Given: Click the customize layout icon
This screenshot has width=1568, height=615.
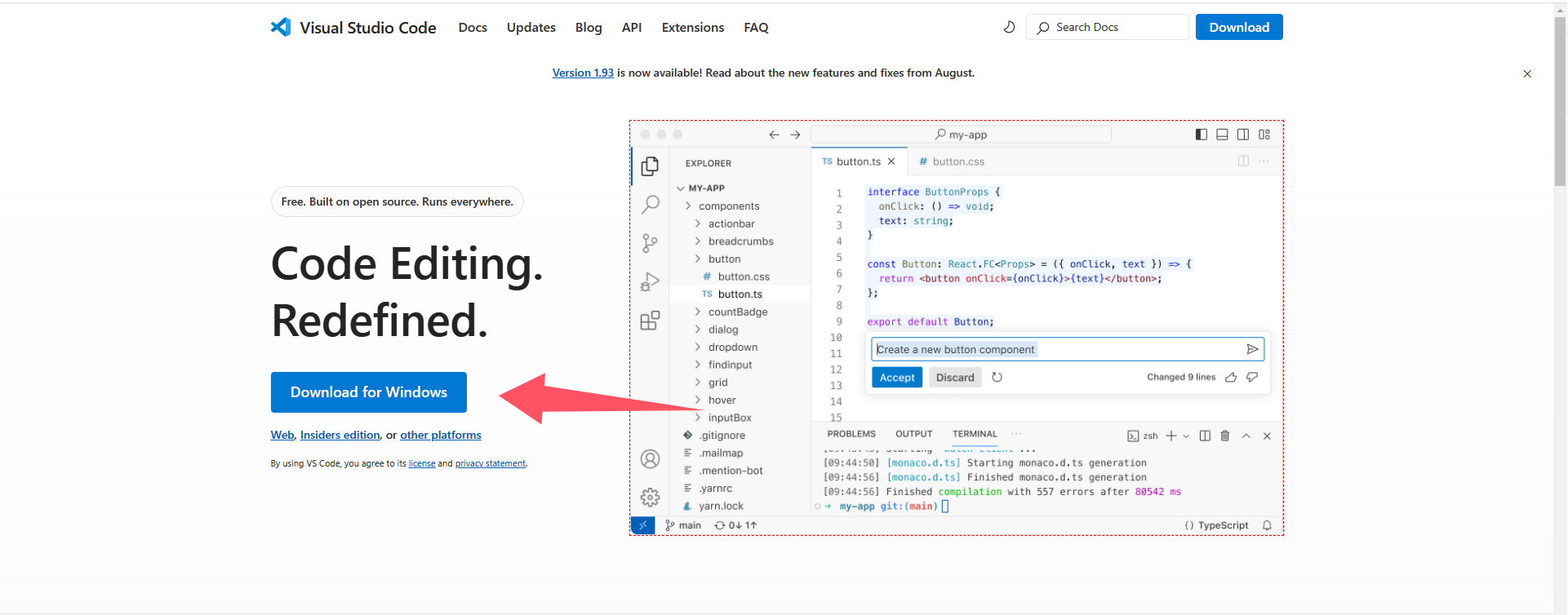Looking at the screenshot, I should click(1264, 135).
